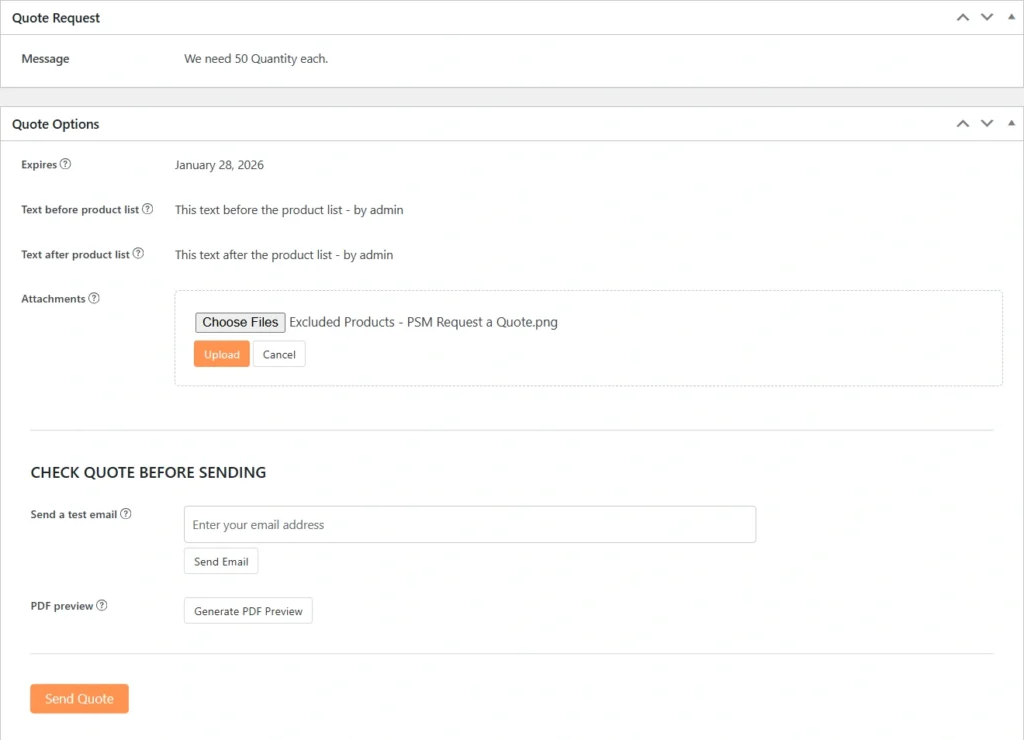Click the Quote Options panel title

(x=56, y=124)
